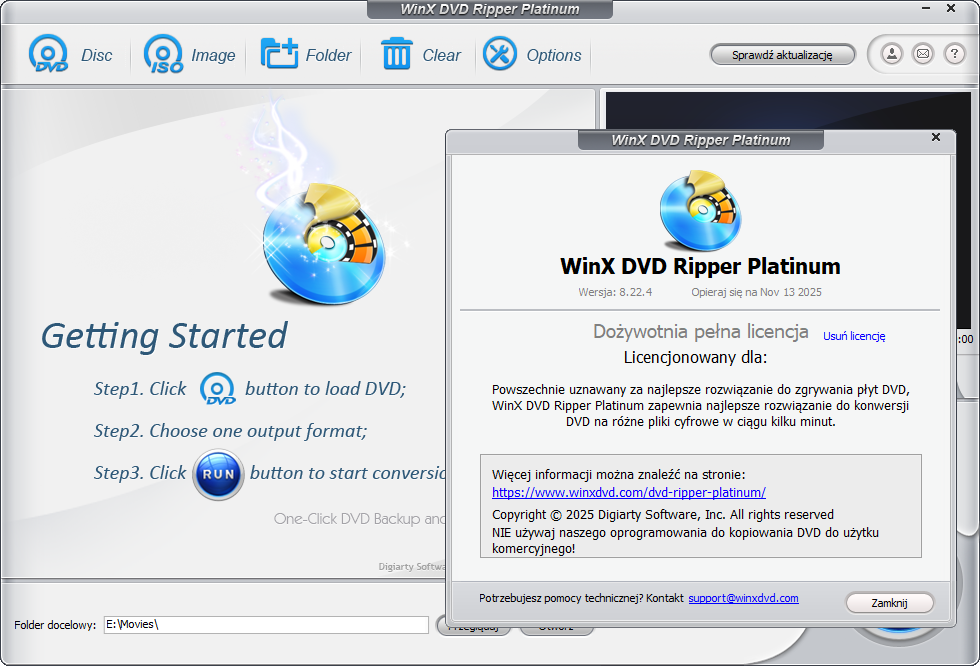Minimize the main WinX window
Screen dimensions: 980x666
(x=926, y=8)
